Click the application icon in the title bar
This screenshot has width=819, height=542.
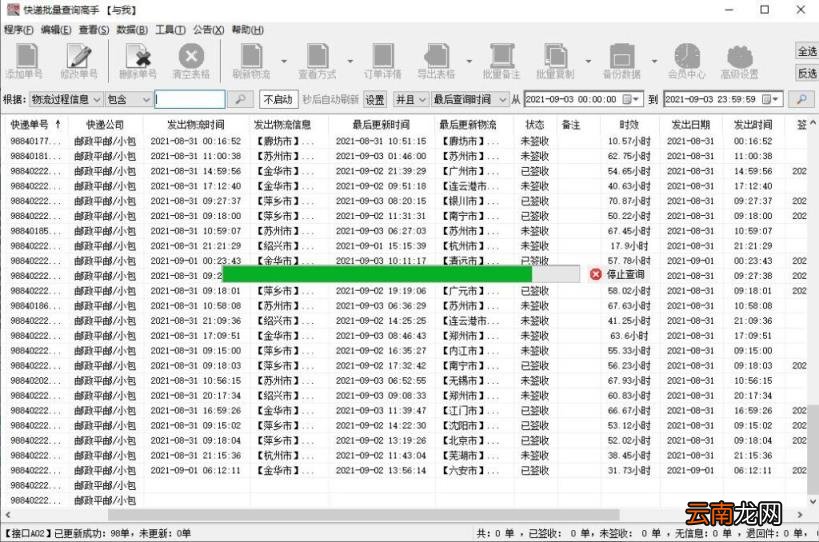(x=13, y=9)
